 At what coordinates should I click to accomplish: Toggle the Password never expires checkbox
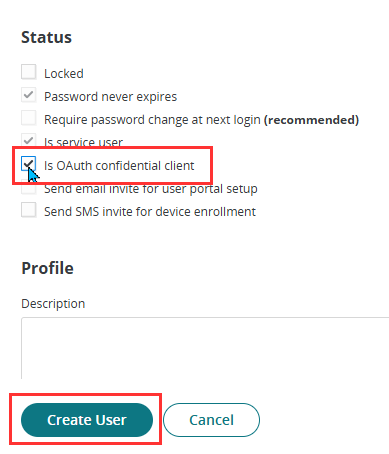(29, 95)
